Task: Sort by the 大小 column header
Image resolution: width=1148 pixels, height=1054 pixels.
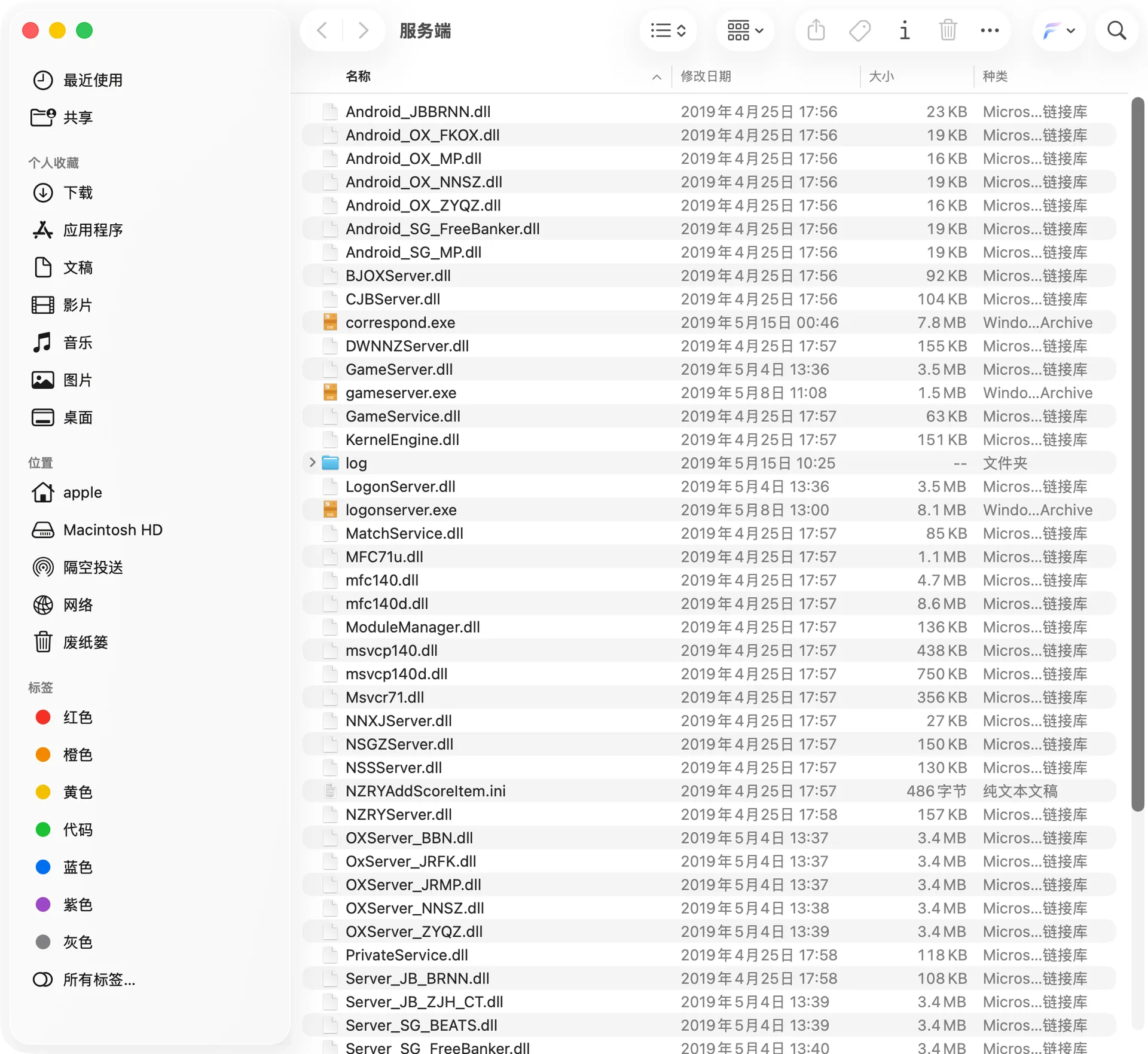Action: 881,77
